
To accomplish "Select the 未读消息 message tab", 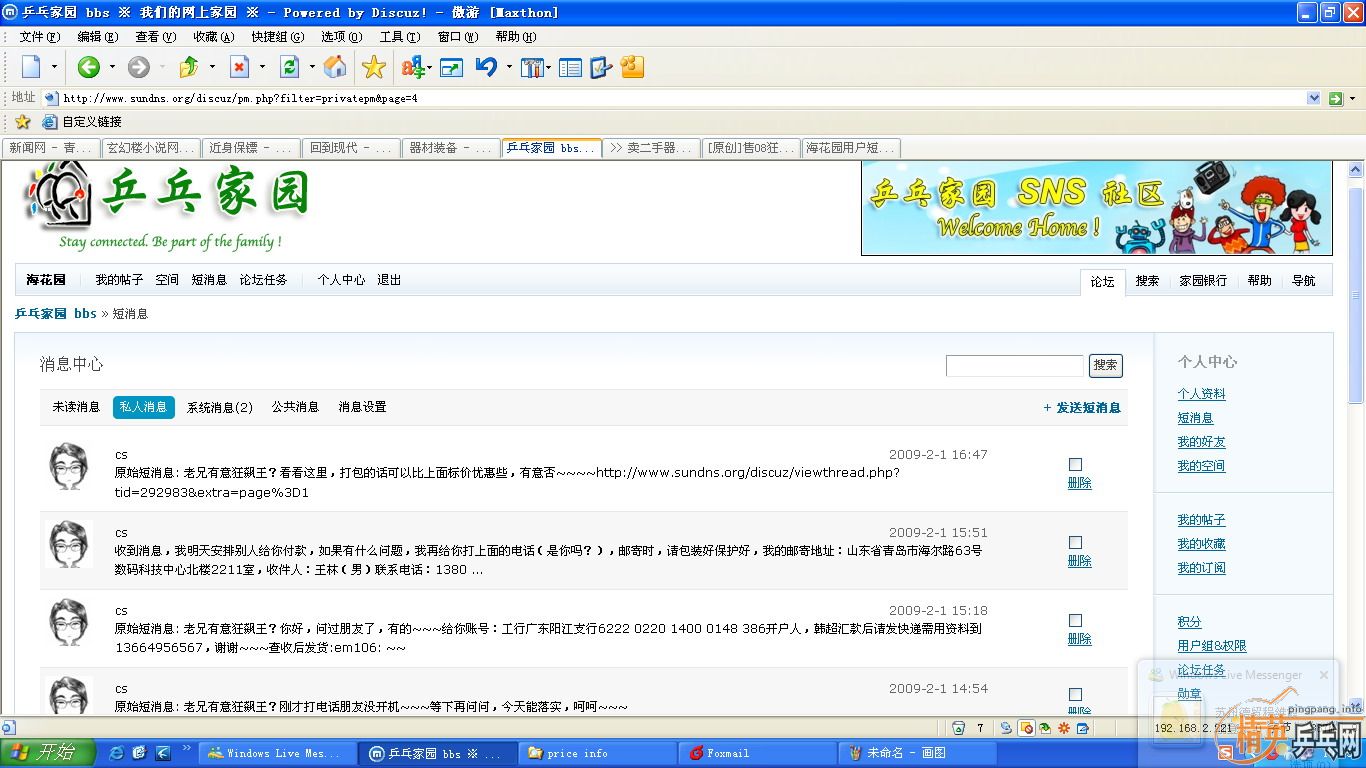I will (x=76, y=407).
